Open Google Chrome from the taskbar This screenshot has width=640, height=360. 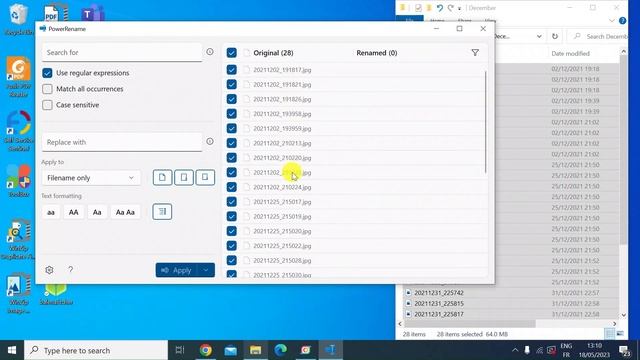(206, 350)
